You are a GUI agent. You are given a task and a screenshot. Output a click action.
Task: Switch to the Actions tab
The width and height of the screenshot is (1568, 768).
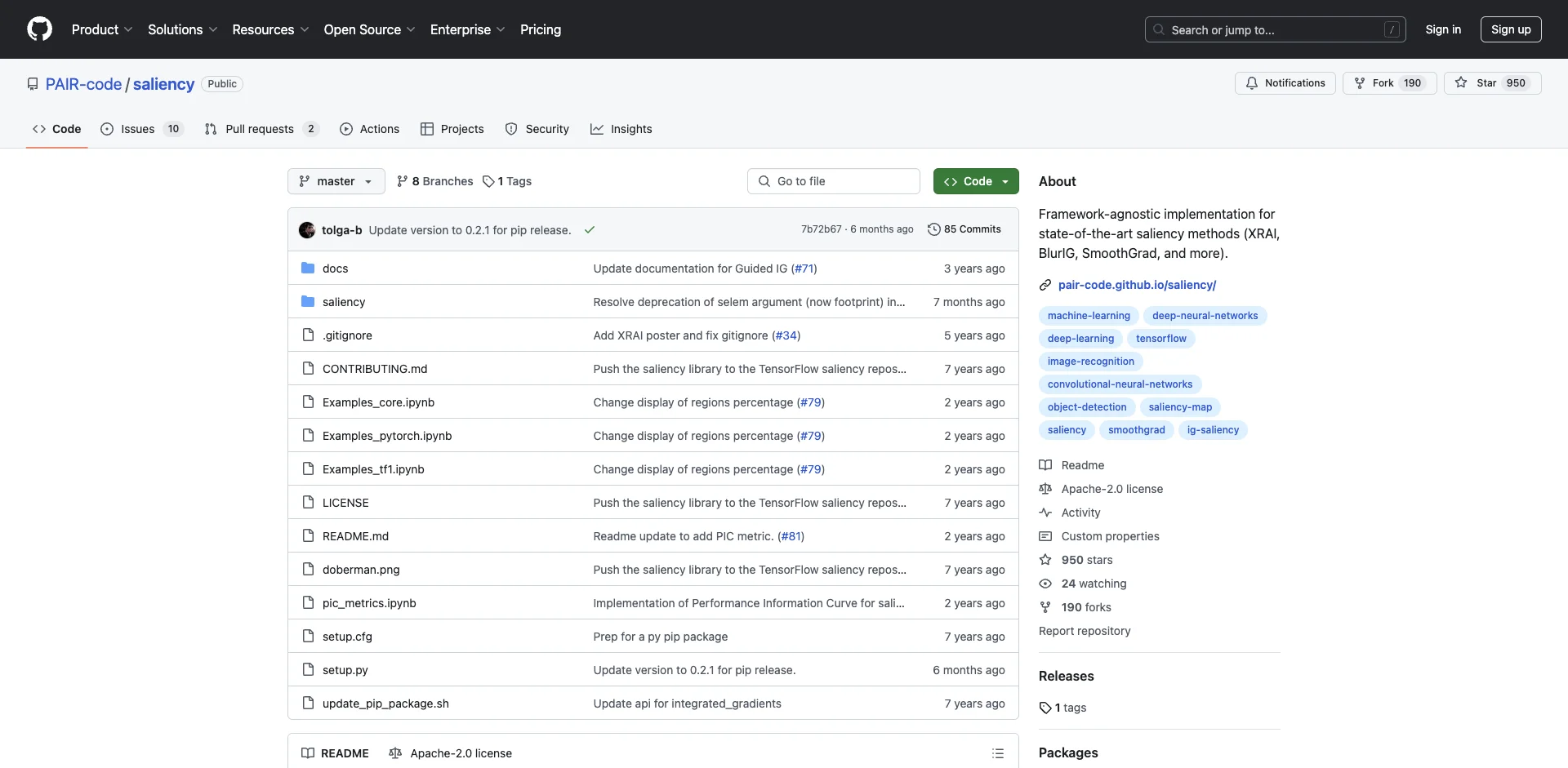370,129
